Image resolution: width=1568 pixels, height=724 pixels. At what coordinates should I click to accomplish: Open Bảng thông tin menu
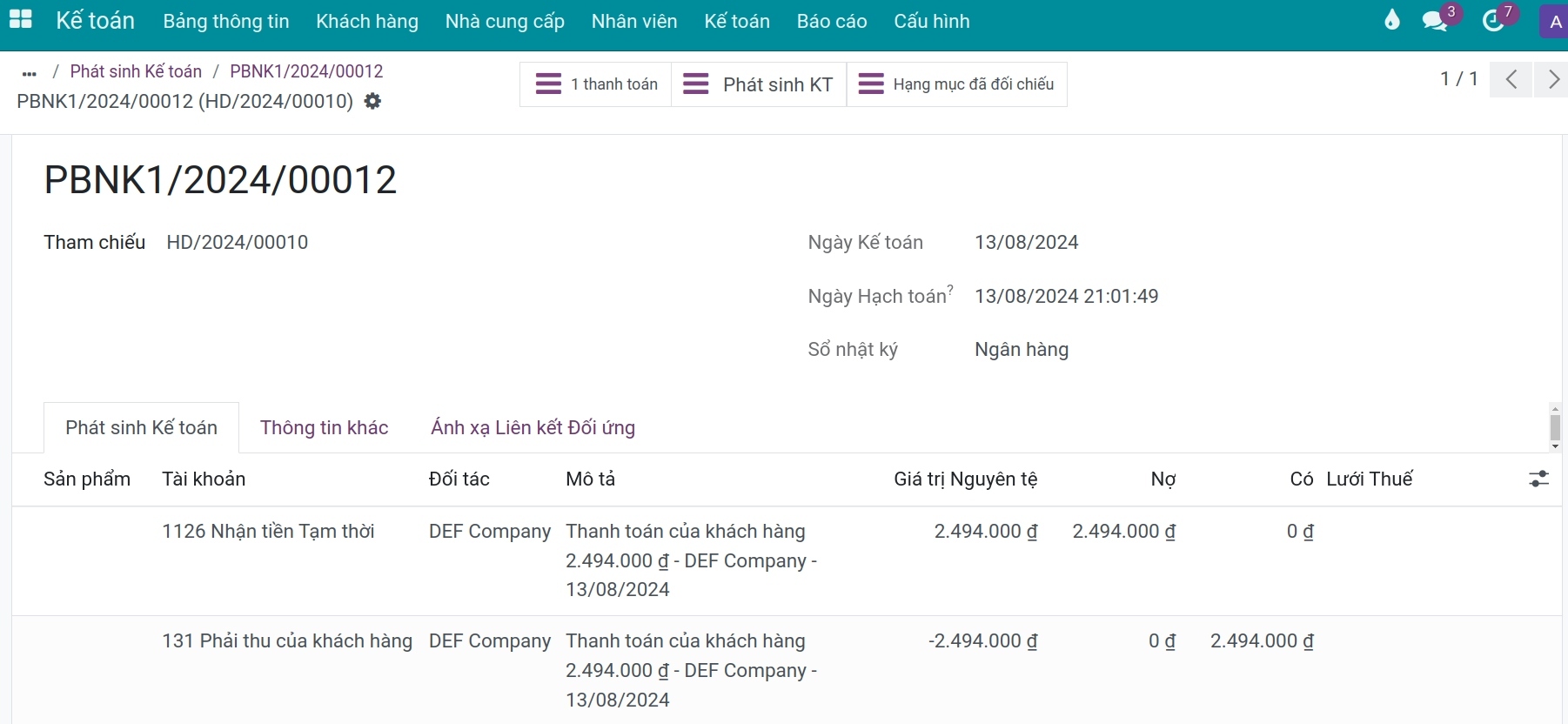click(x=226, y=21)
